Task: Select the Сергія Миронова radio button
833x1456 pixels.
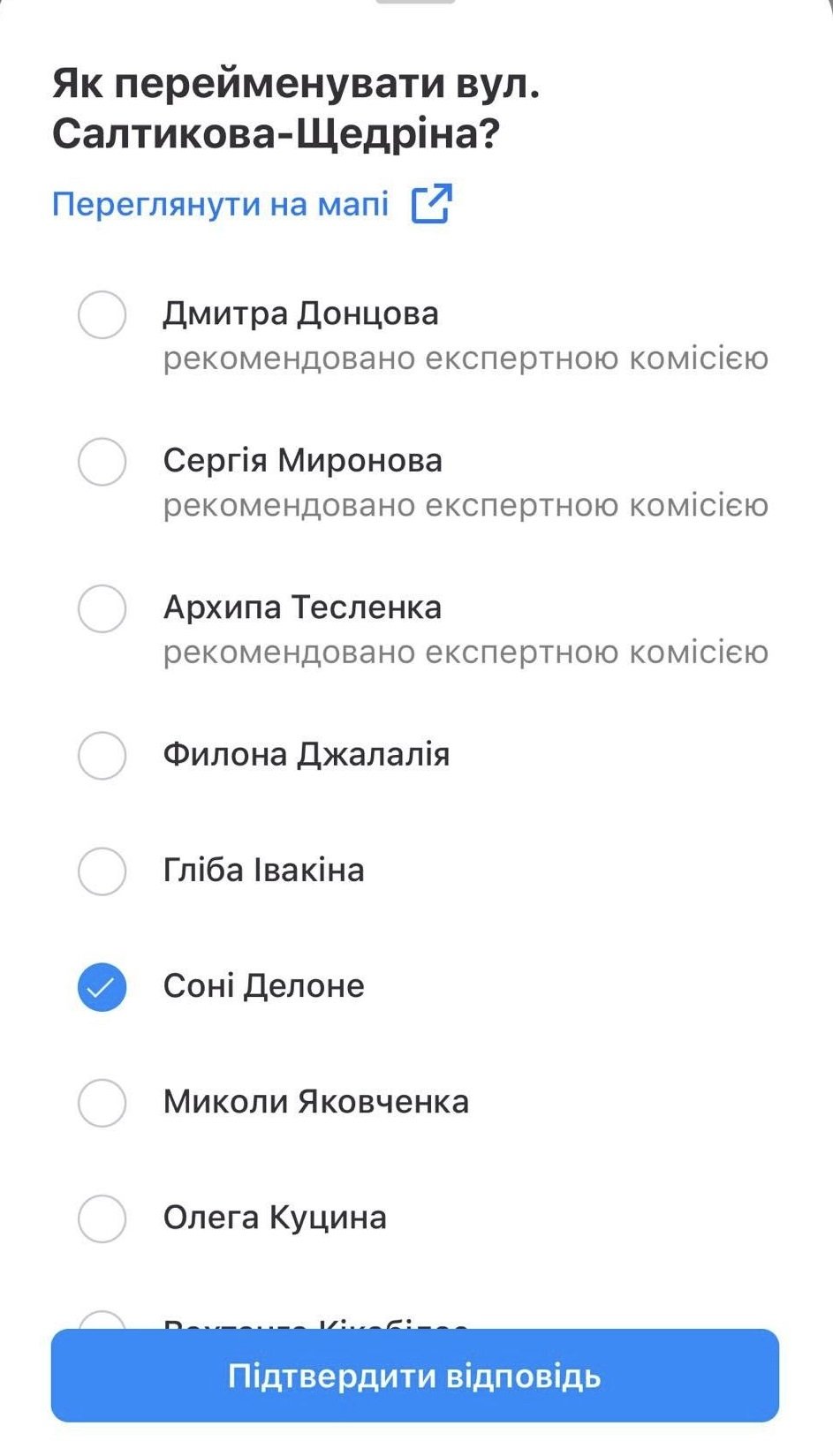Action: coord(102,462)
